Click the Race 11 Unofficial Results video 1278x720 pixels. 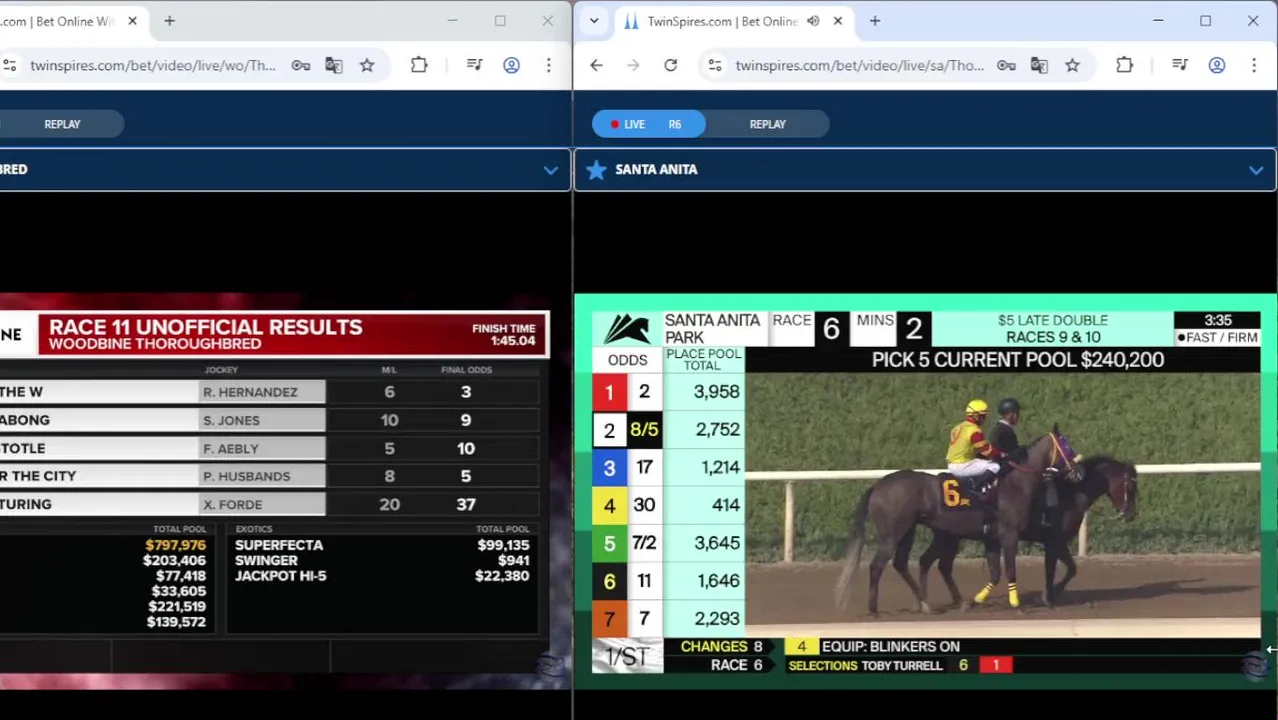click(274, 491)
